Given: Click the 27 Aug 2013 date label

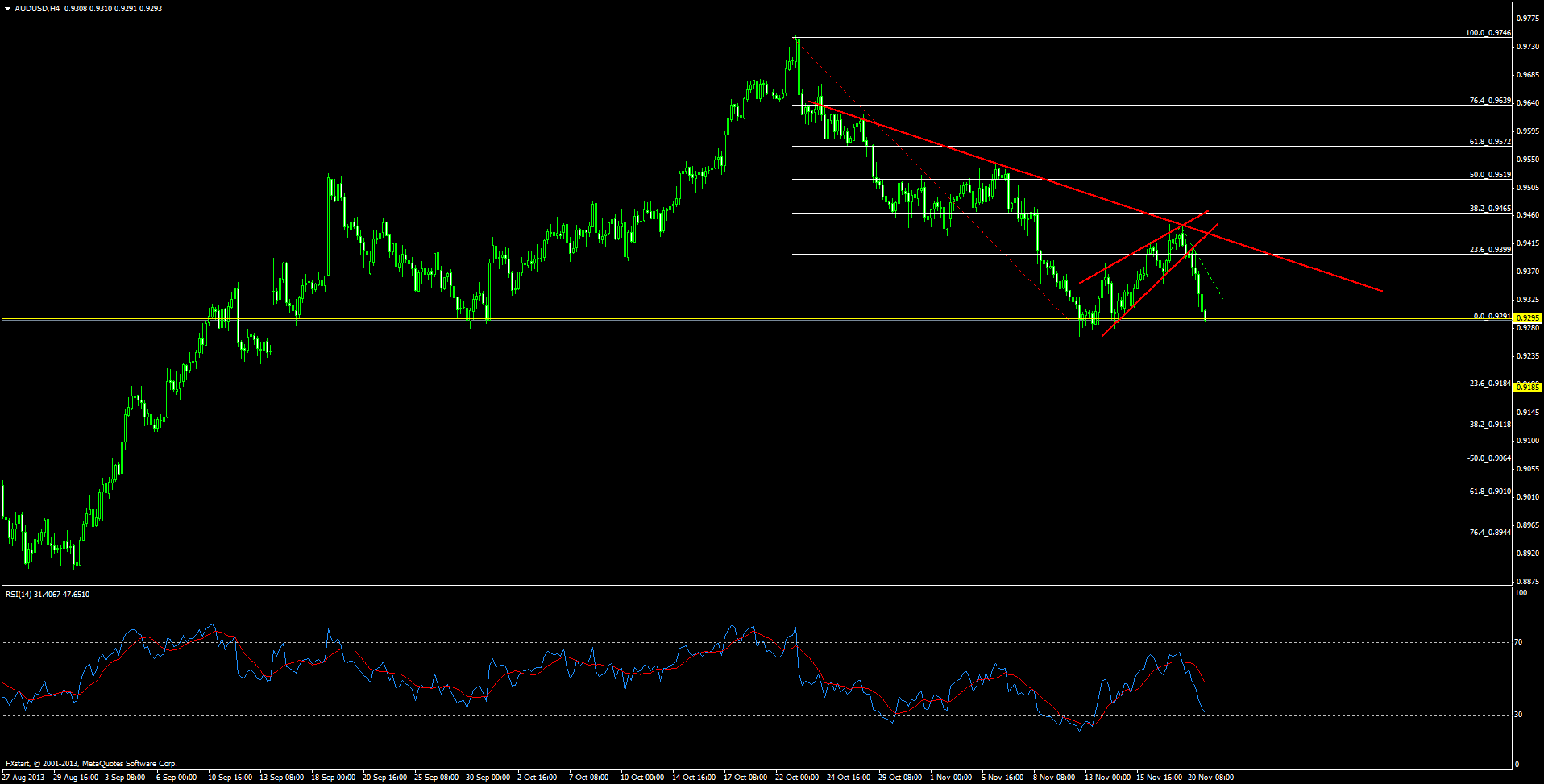Looking at the screenshot, I should coord(23,778).
